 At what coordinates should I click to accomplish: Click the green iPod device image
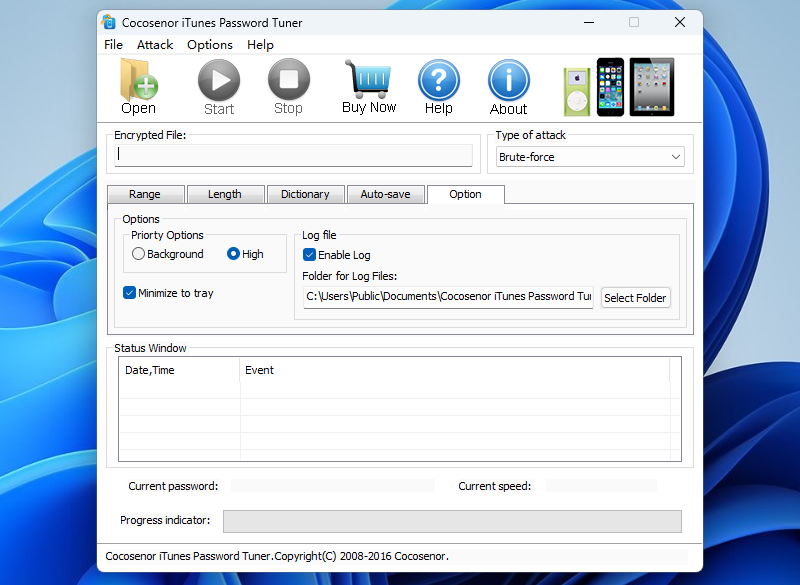coord(577,92)
